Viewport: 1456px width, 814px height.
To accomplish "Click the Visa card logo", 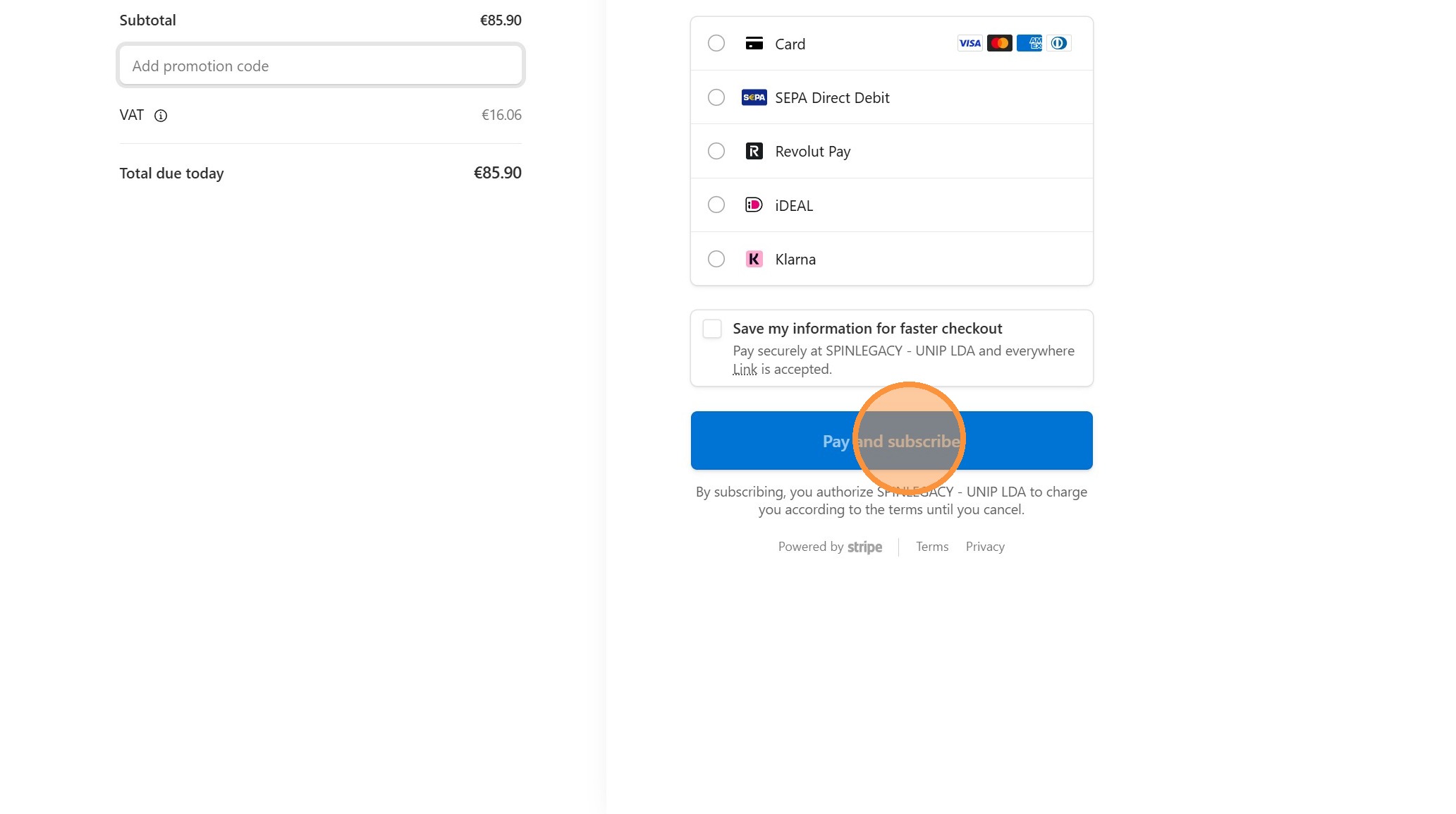I will tap(969, 44).
